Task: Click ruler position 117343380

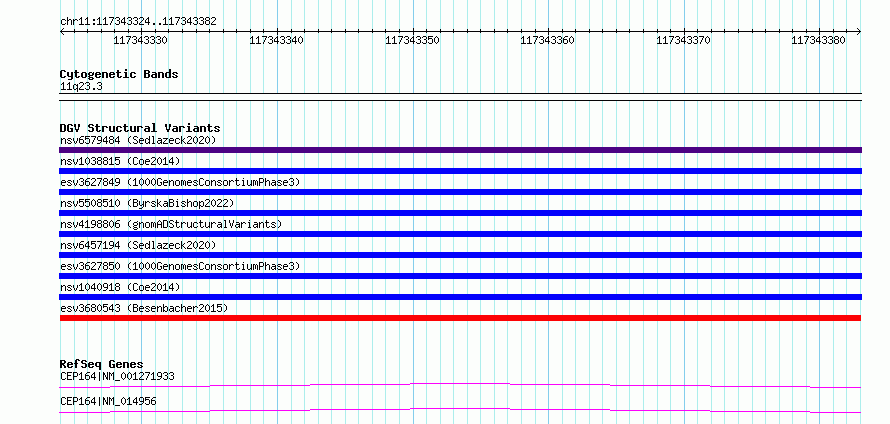Action: click(x=818, y=40)
